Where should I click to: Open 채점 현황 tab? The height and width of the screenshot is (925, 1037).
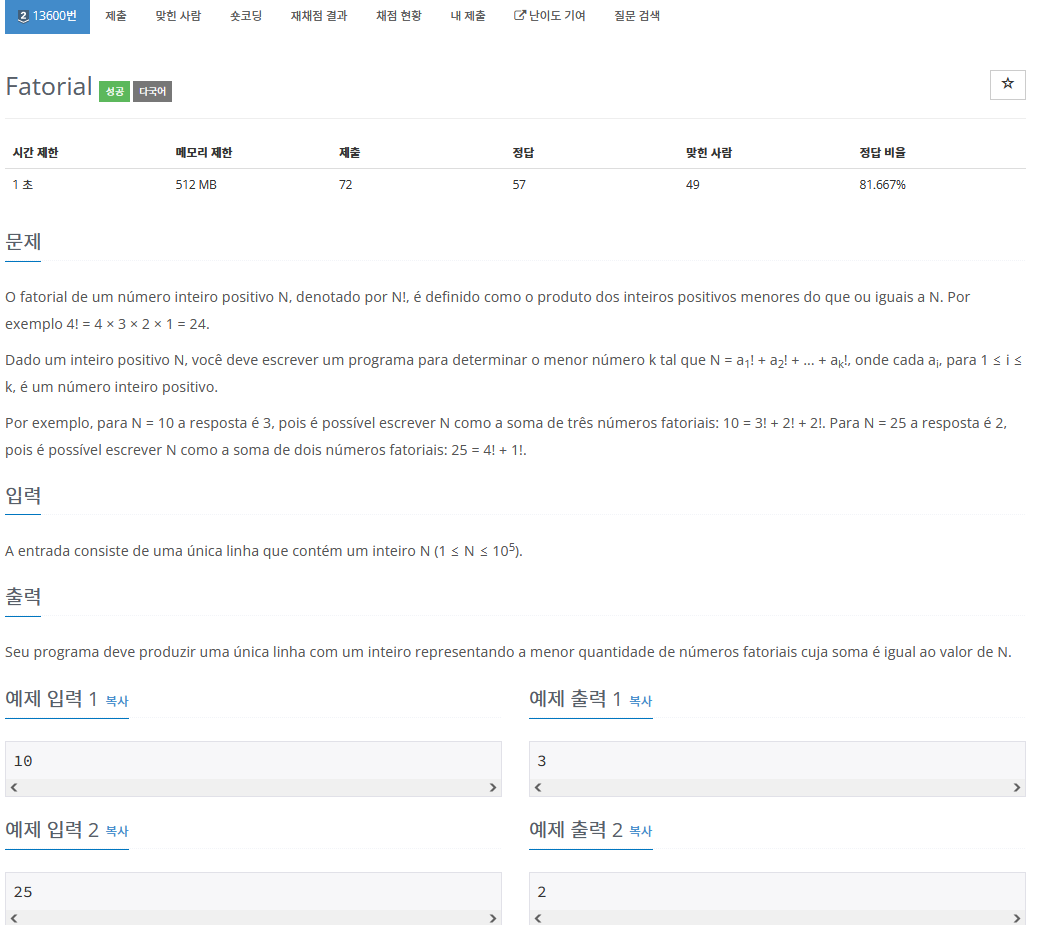pos(399,16)
